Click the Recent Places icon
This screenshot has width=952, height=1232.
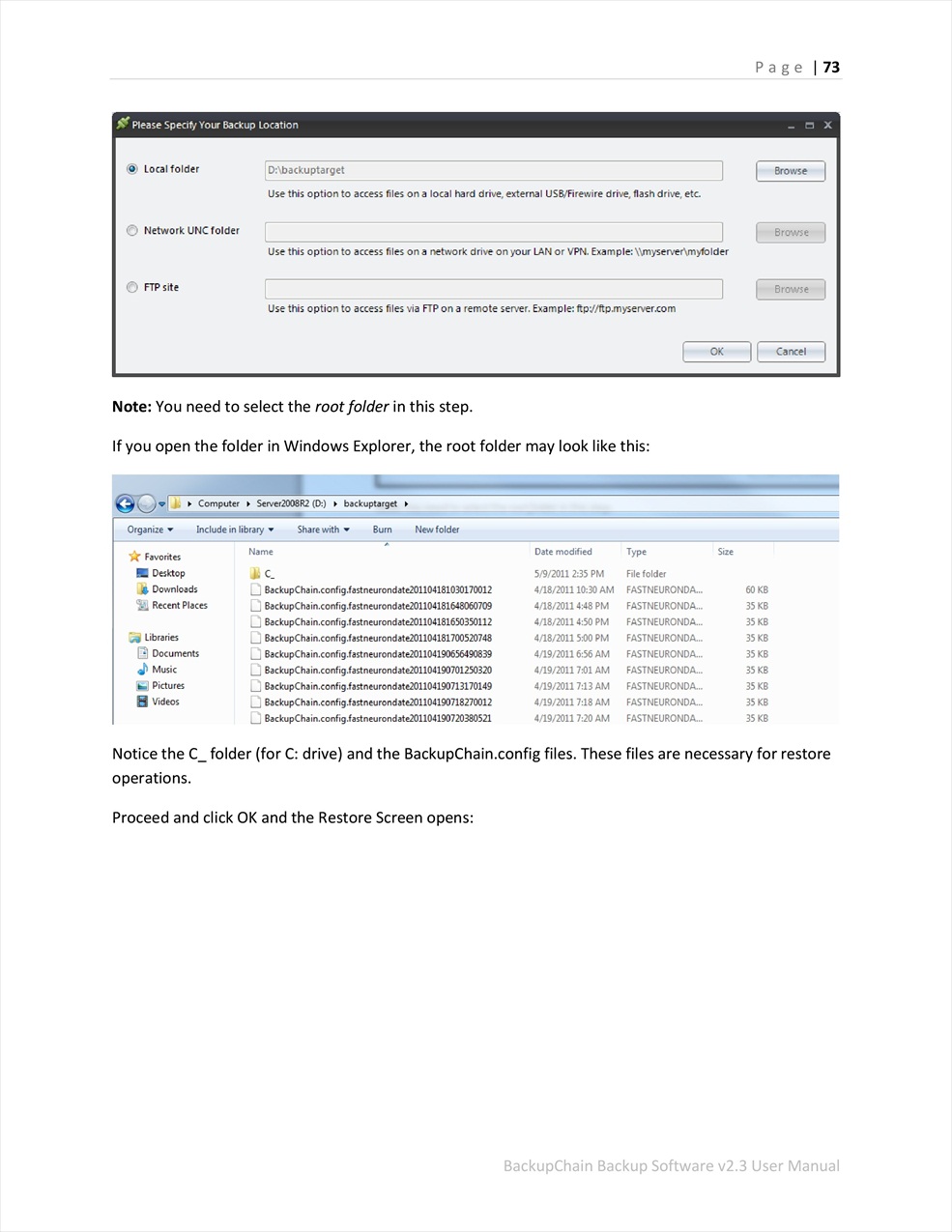[142, 606]
